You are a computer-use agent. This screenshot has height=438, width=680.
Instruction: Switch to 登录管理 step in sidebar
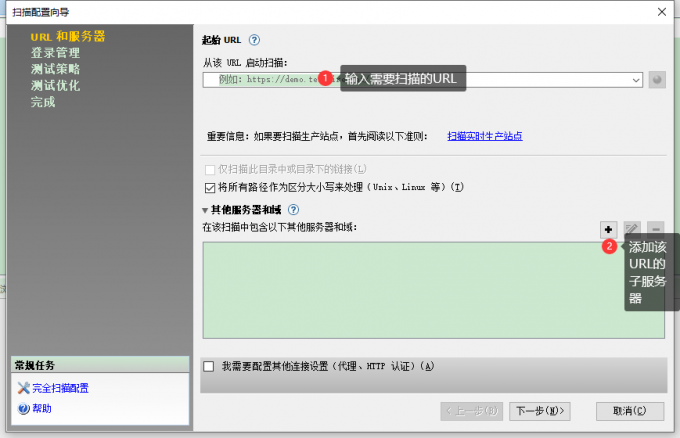[55, 53]
